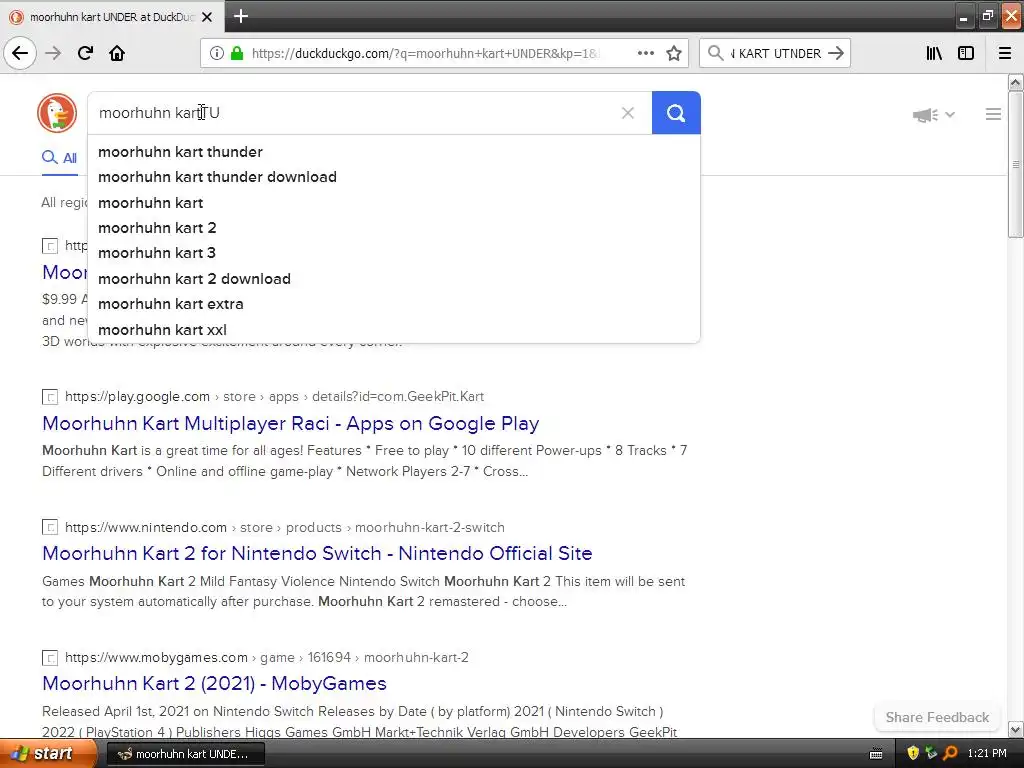Clear the DuckDuckGo search box
Image resolution: width=1024 pixels, height=768 pixels.
[x=628, y=113]
